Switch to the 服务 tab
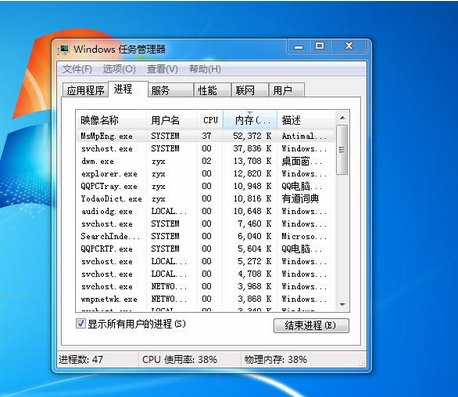 pos(171,90)
